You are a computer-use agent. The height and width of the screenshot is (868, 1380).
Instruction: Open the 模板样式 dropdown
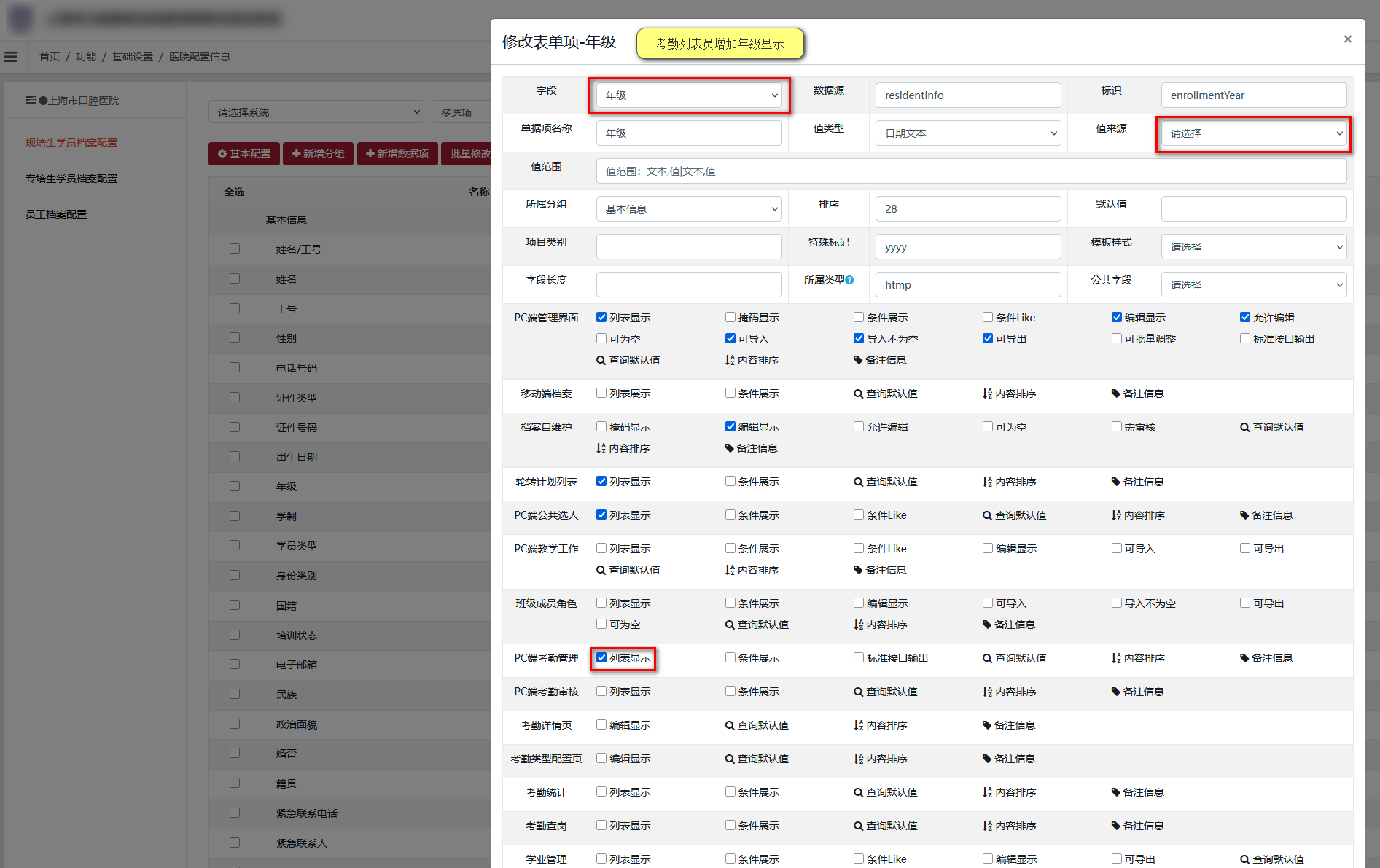1254,247
